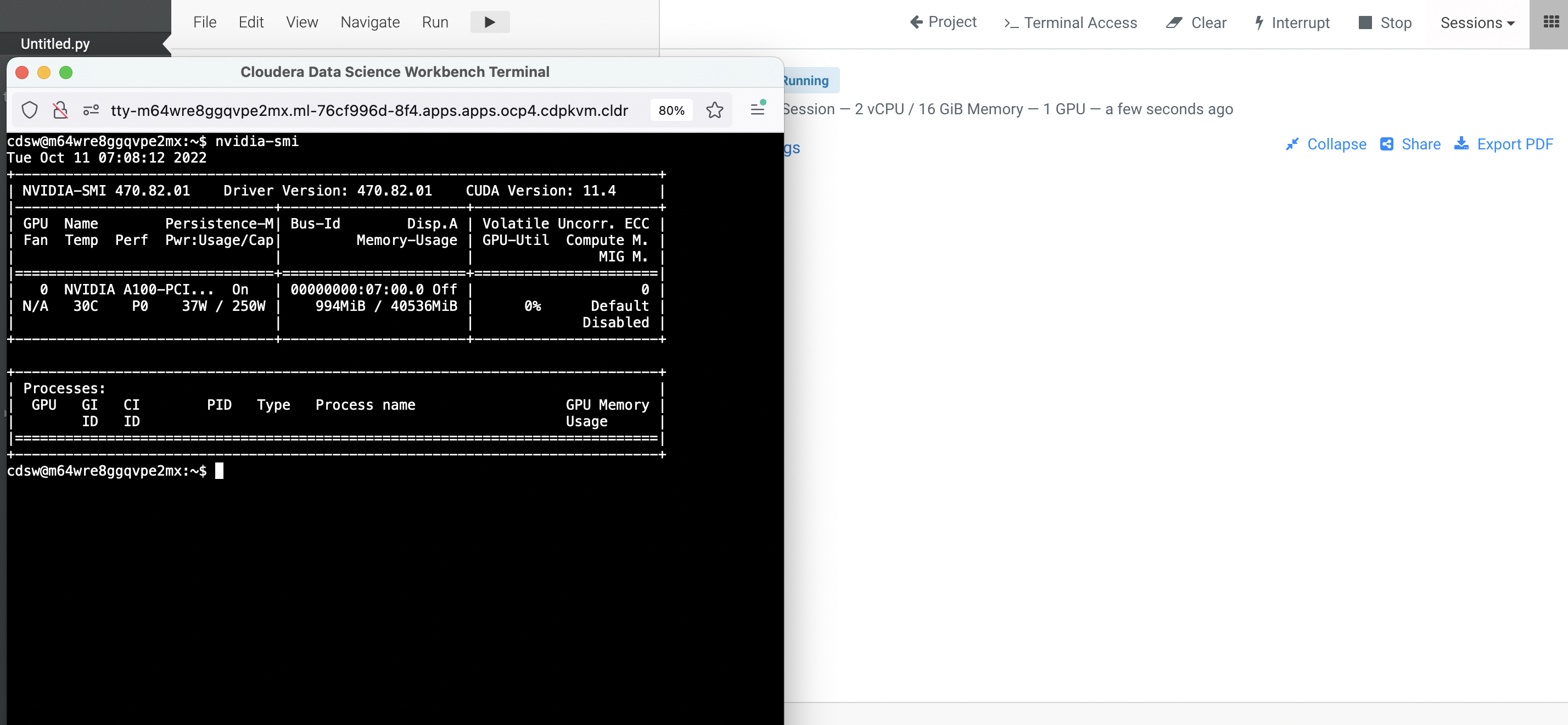Collapse the session output
Screen dimensions: 1568x725
(x=1326, y=144)
